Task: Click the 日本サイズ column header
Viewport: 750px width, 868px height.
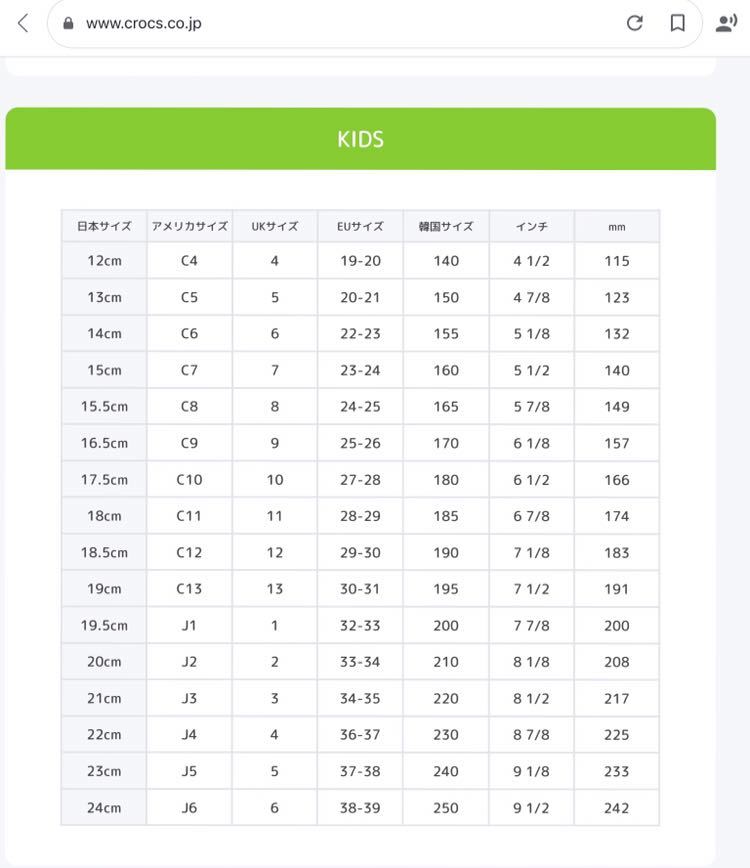Action: pyautogui.click(x=104, y=226)
